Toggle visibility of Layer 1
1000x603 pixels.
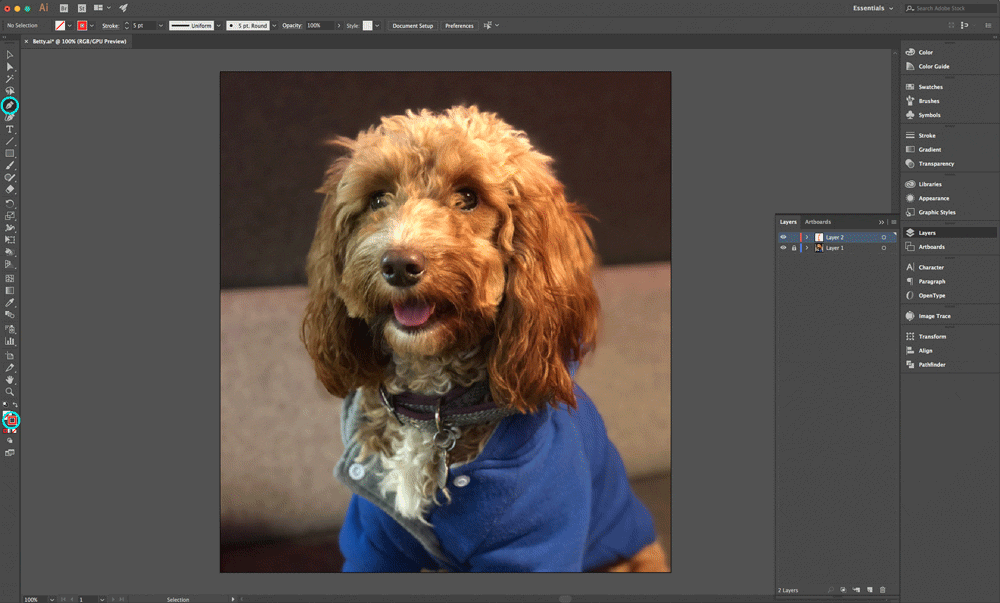783,248
